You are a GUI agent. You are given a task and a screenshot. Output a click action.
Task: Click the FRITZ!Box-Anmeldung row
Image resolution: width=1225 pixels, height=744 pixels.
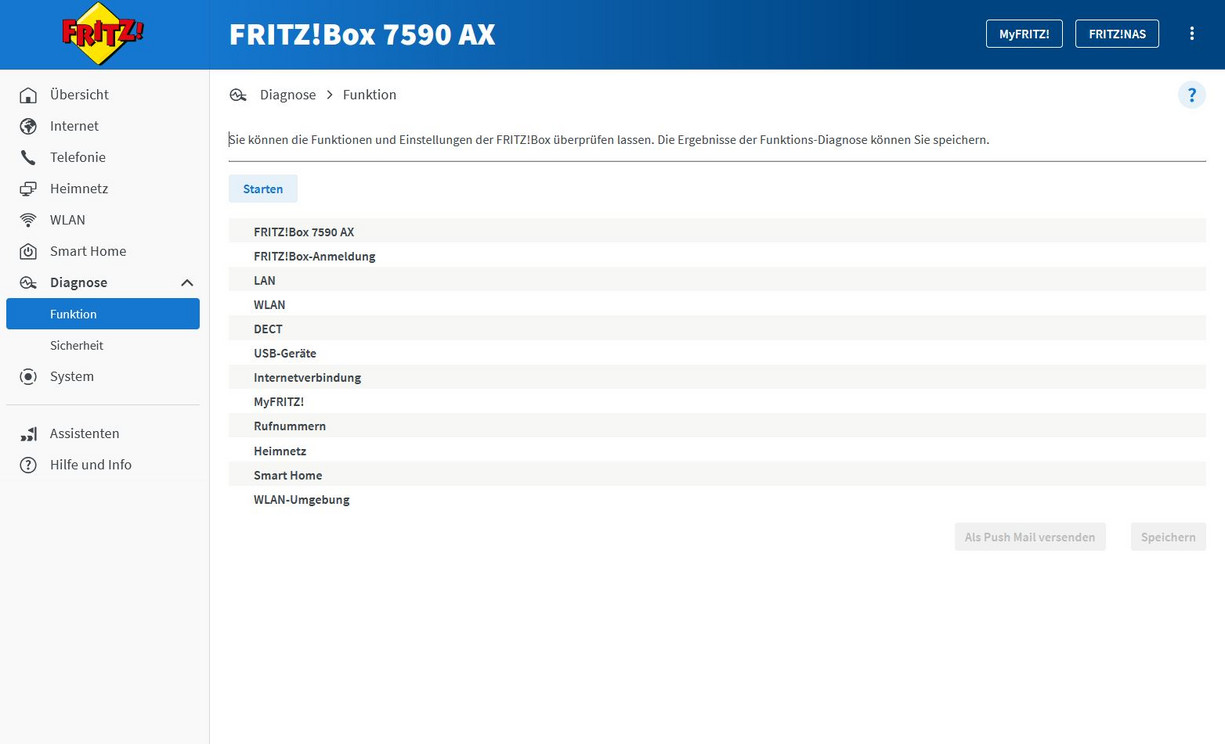[717, 256]
